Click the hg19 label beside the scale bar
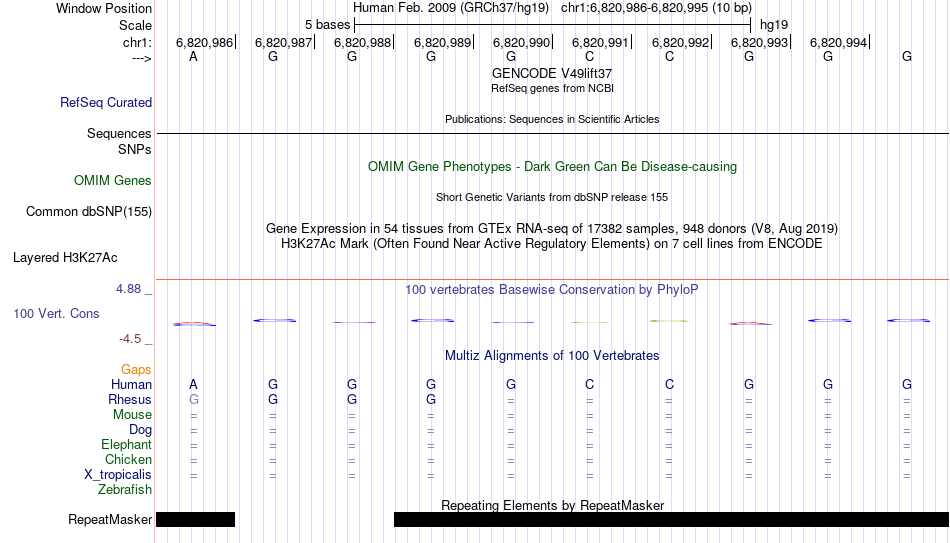 (x=774, y=25)
